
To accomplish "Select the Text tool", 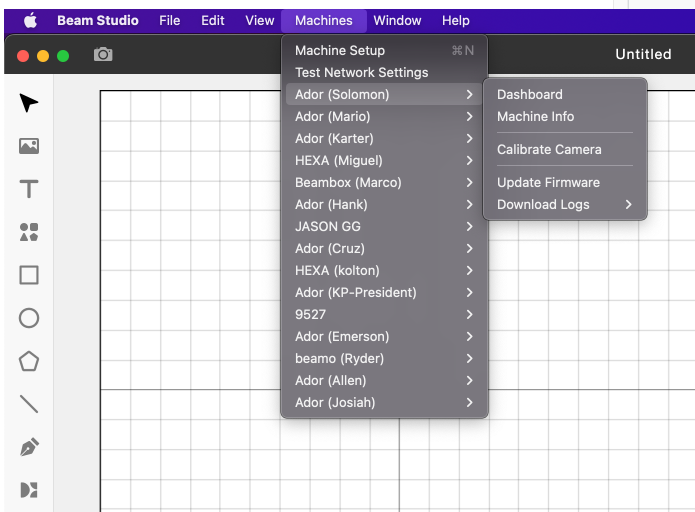I will tap(29, 189).
